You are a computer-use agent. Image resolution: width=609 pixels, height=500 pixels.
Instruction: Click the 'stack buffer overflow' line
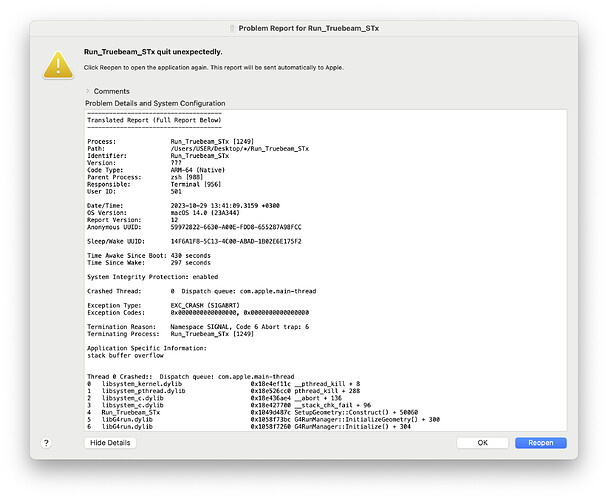click(x=125, y=355)
